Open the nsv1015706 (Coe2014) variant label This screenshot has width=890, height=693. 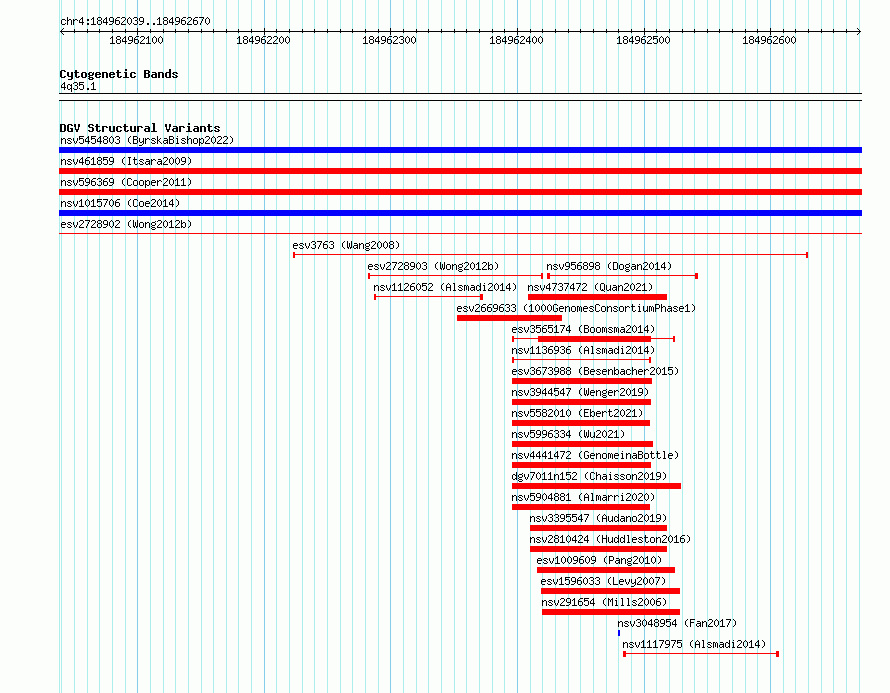click(120, 203)
